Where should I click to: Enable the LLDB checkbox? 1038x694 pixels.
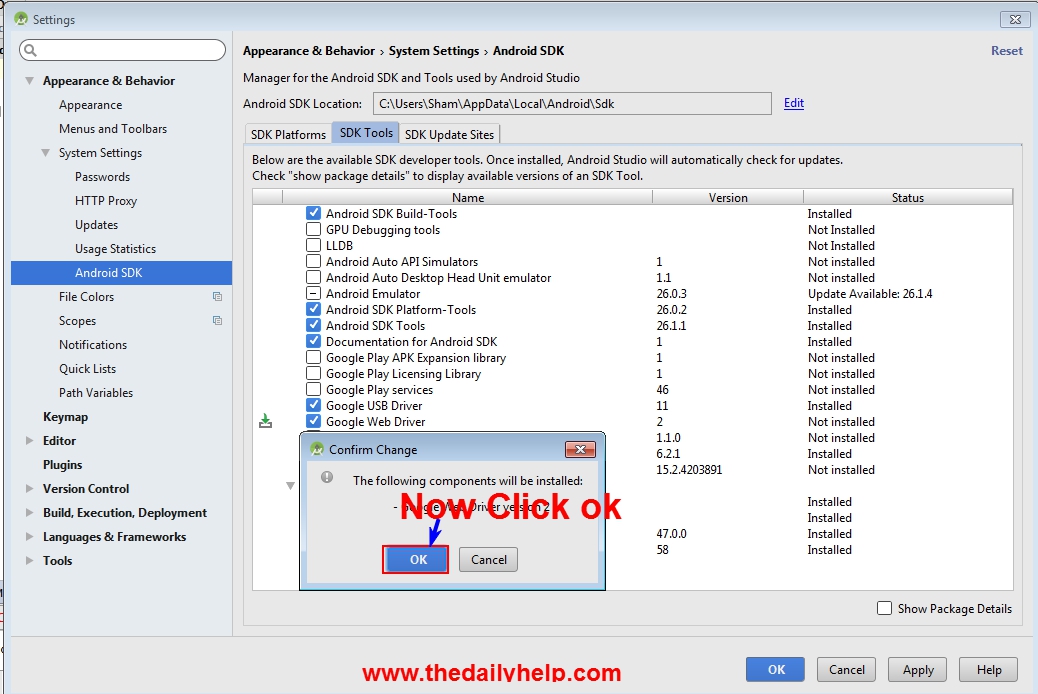coord(314,245)
